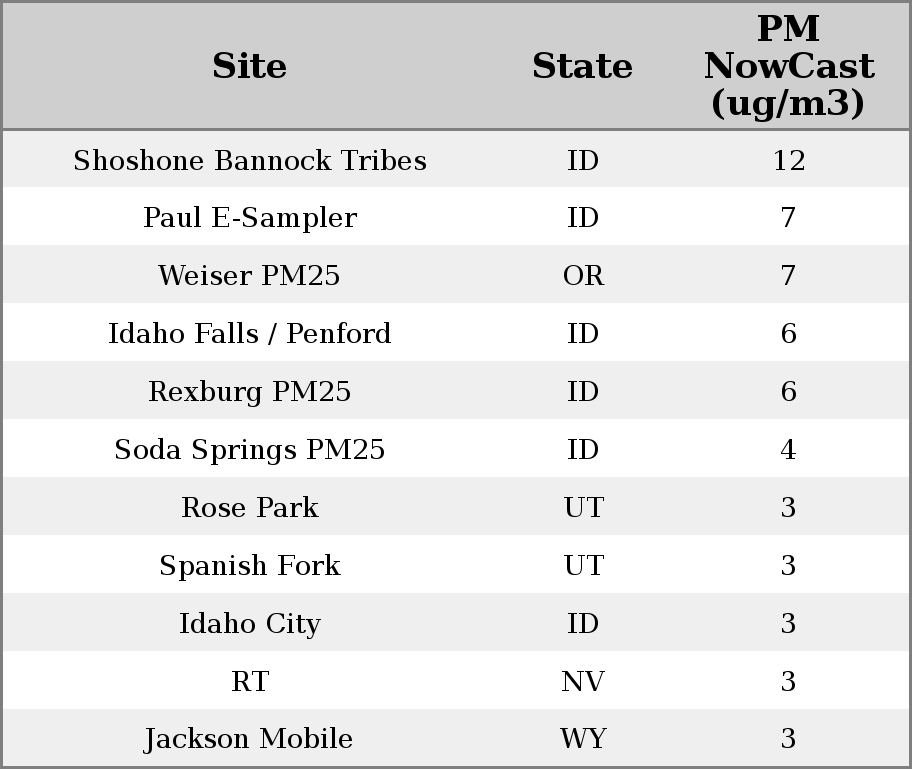The height and width of the screenshot is (769, 912).
Task: Select the Idaho City site name
Action: click(250, 624)
